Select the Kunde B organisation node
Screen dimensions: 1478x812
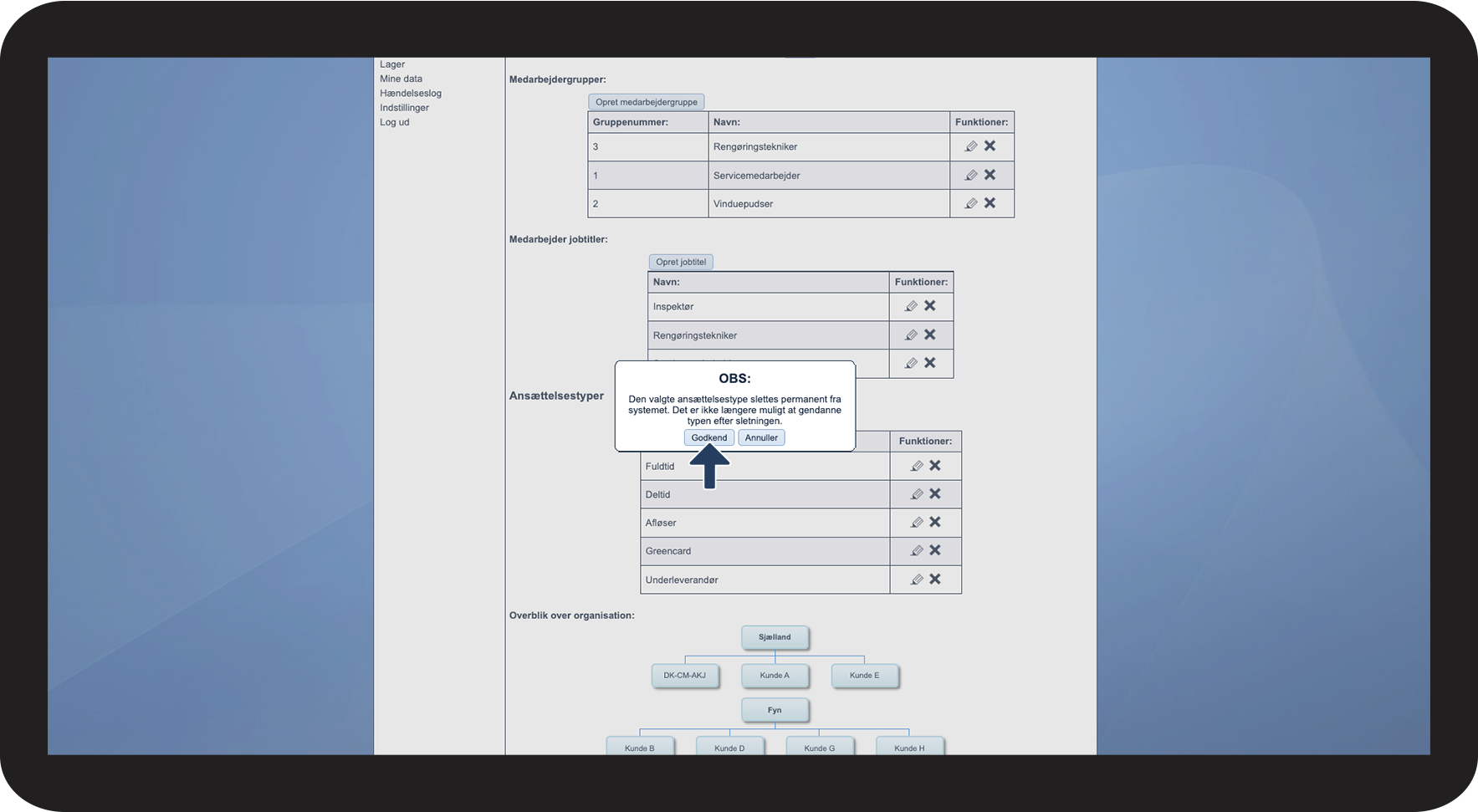pos(640,746)
